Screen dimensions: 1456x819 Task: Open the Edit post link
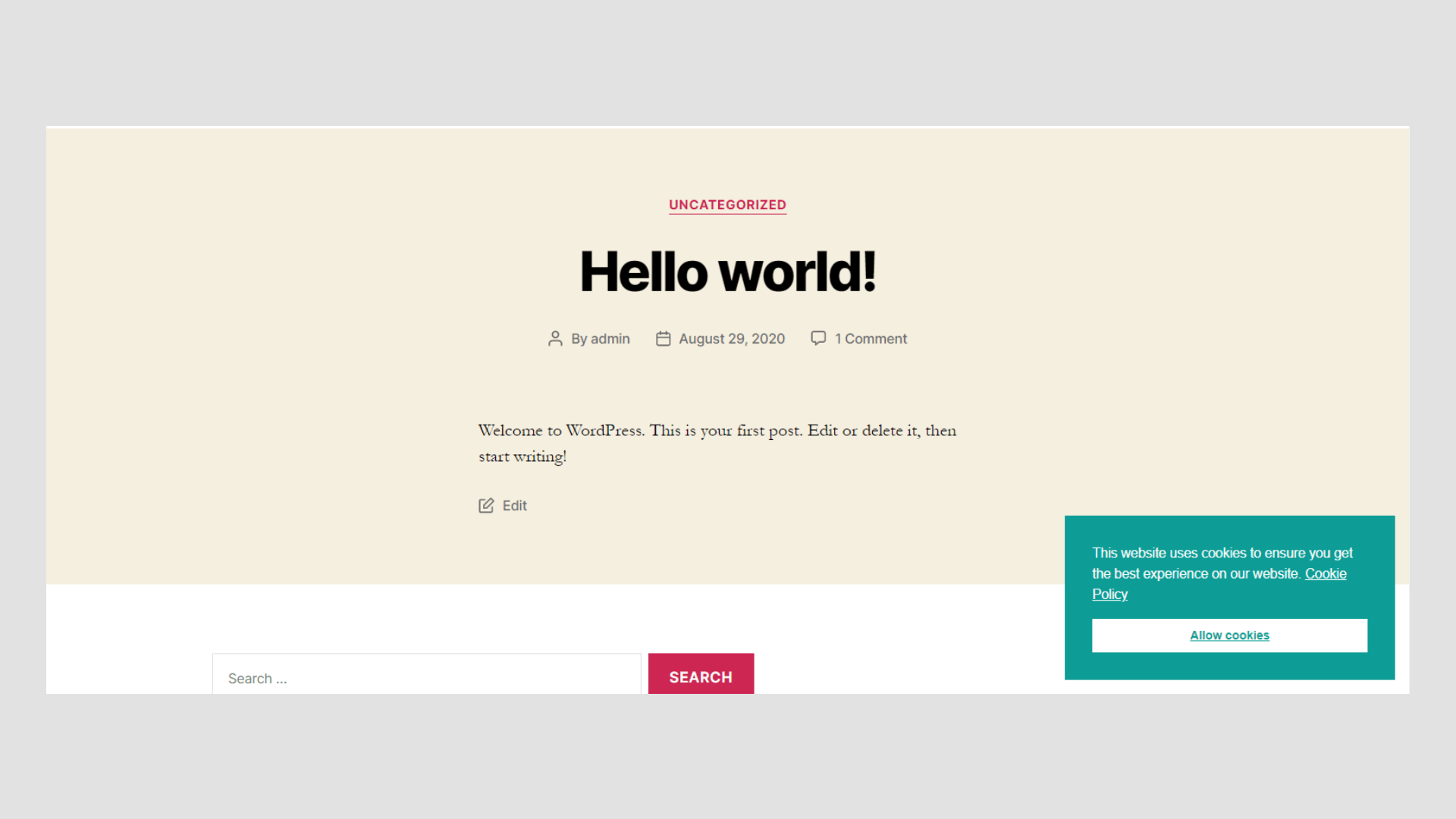514,506
